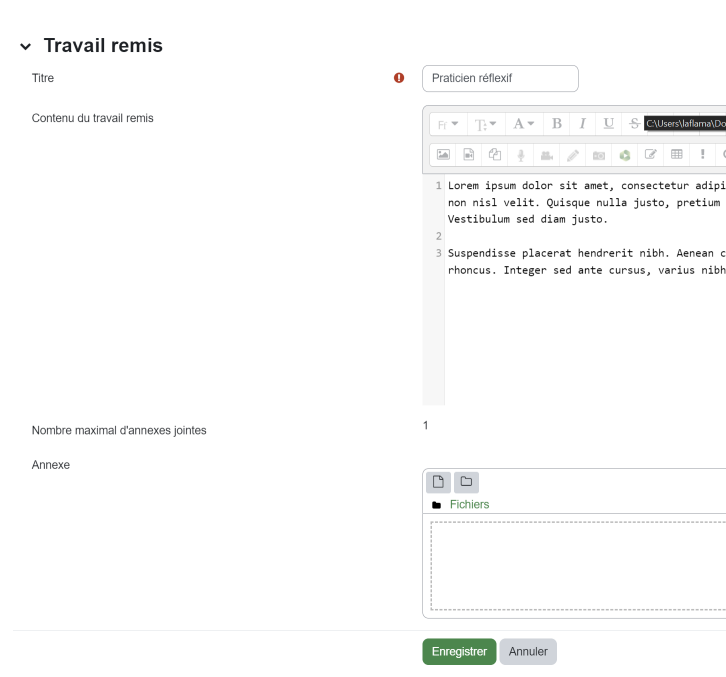Viewport: 726px width, 677px height.
Task: Click the manage files icon in editor
Action: (x=495, y=154)
